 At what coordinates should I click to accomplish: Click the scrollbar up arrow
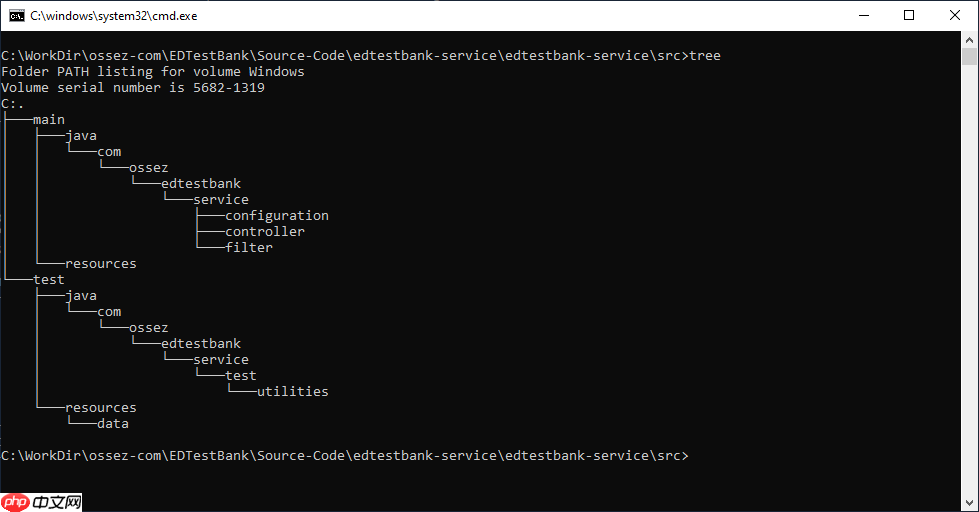[x=969, y=40]
